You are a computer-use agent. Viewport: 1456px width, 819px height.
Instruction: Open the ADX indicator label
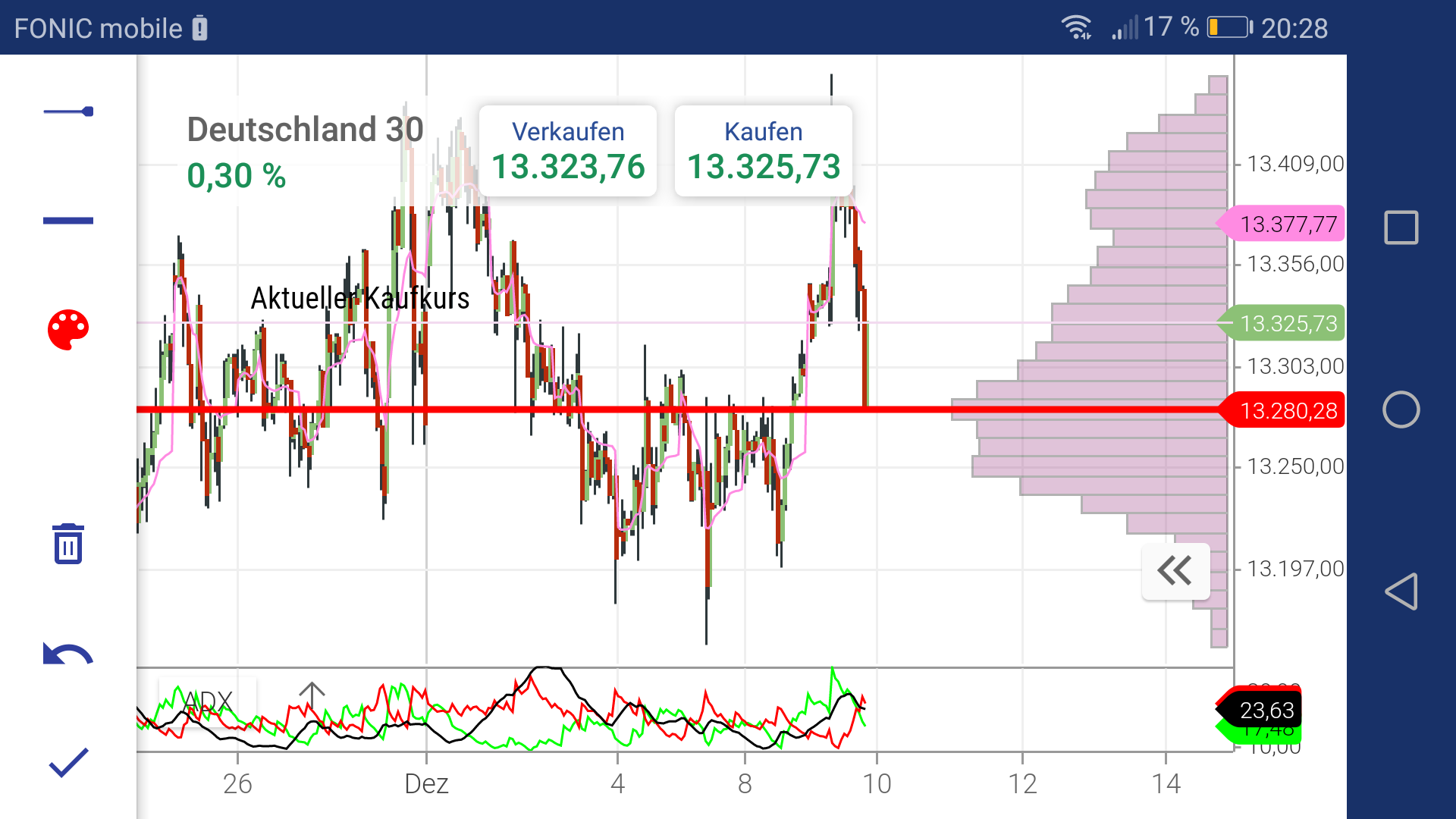click(209, 699)
